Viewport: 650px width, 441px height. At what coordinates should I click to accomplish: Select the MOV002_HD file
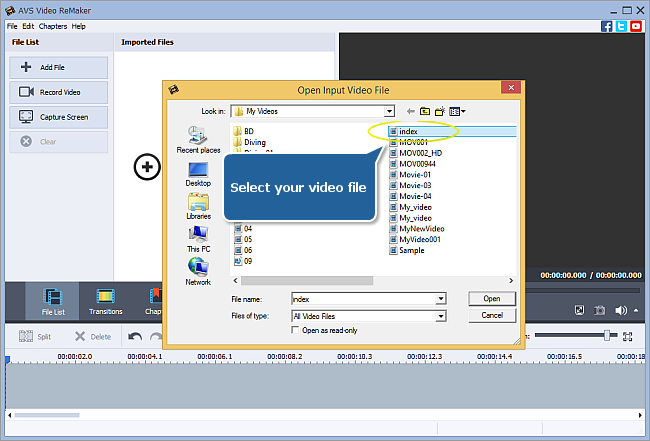(x=416, y=153)
